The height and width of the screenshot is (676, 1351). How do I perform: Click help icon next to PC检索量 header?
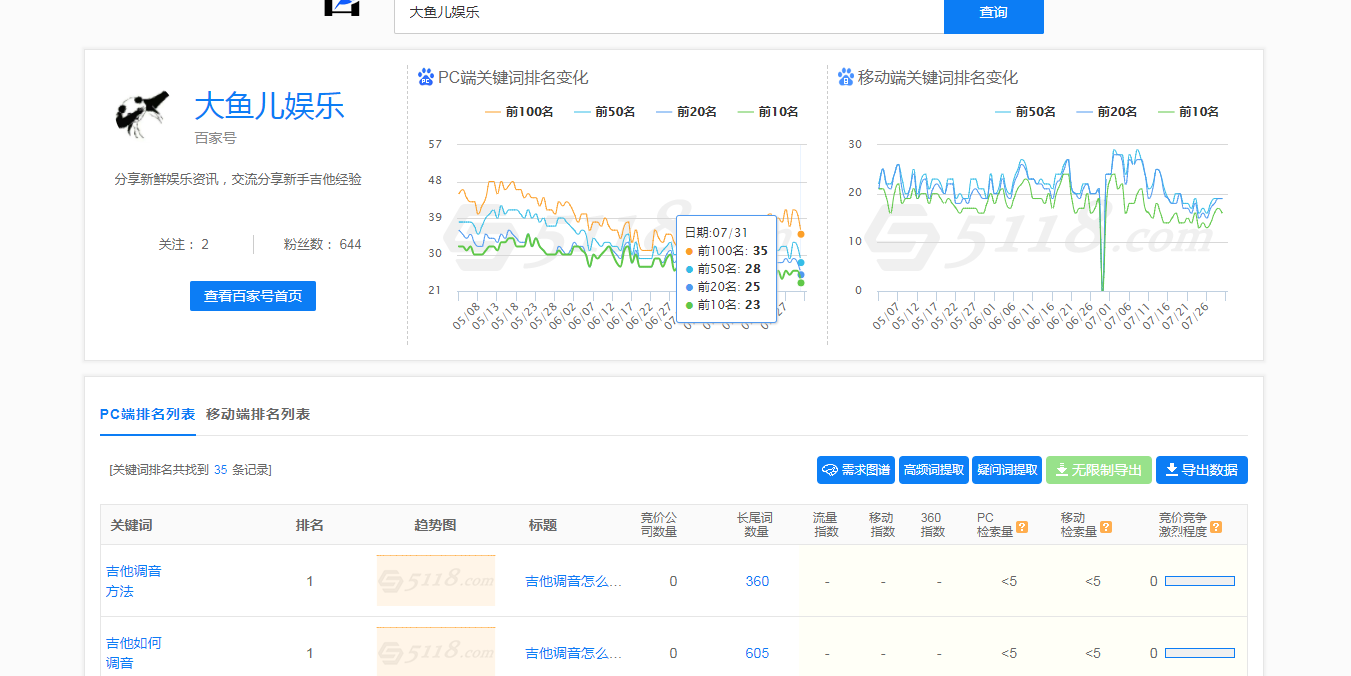(1022, 527)
